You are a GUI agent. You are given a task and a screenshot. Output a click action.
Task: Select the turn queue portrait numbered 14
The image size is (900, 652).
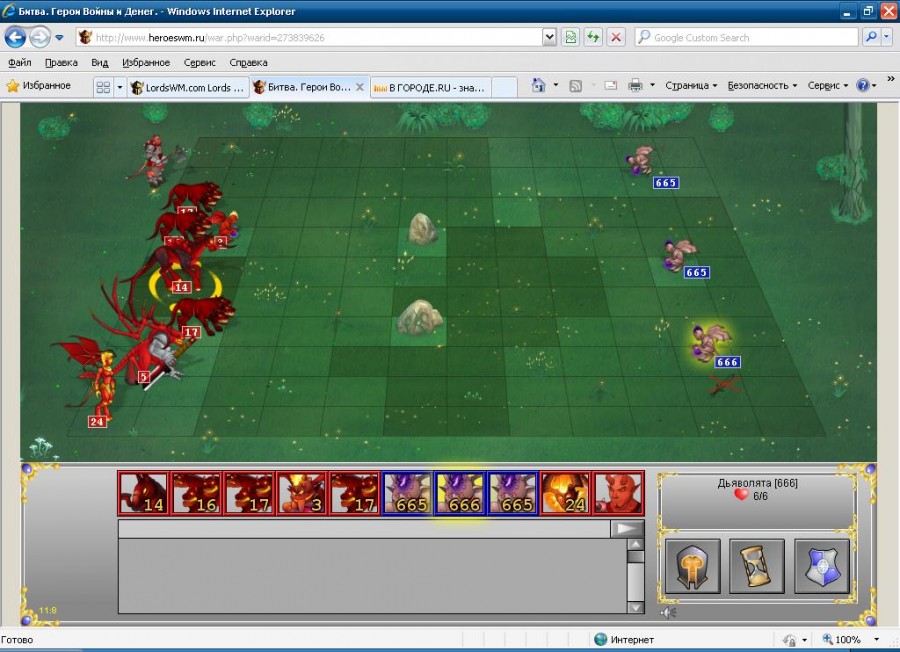[x=143, y=493]
